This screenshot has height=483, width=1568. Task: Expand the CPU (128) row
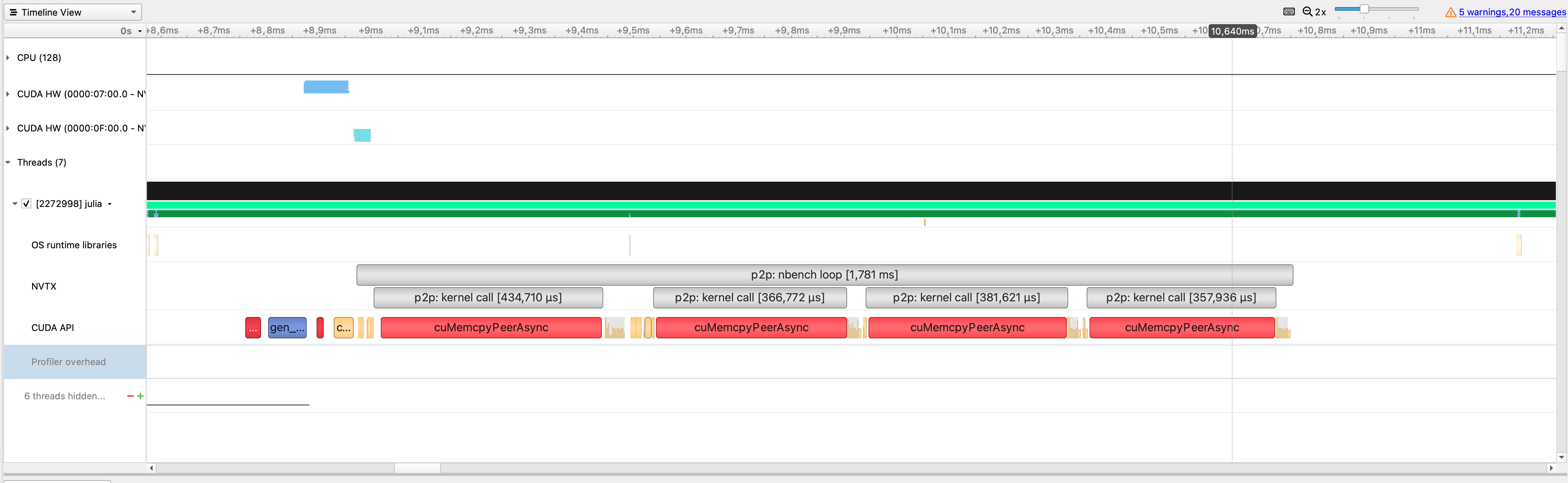(x=8, y=58)
